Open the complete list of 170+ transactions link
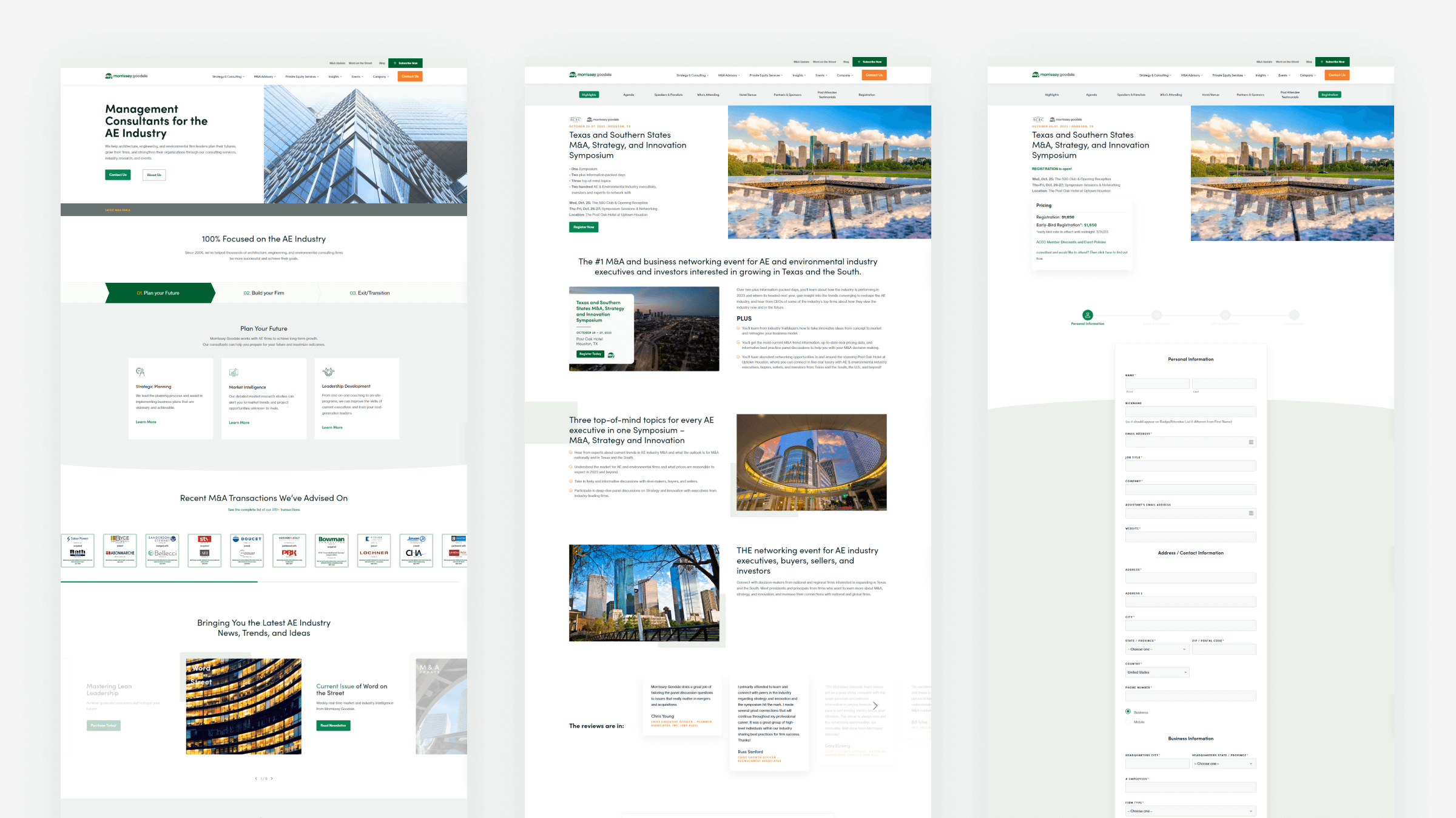 [x=264, y=510]
